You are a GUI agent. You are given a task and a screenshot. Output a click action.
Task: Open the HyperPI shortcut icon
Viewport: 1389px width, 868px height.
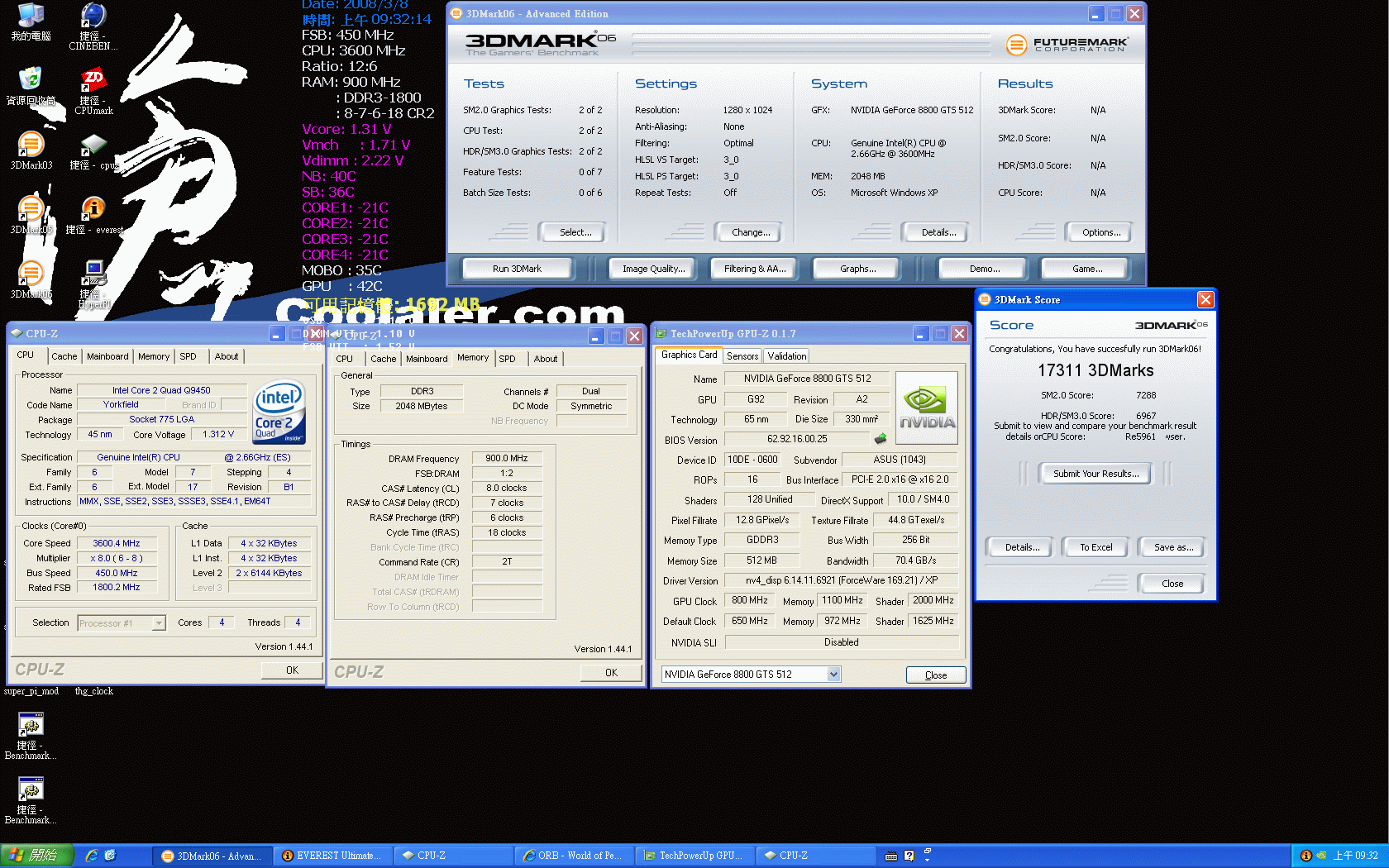tap(94, 284)
